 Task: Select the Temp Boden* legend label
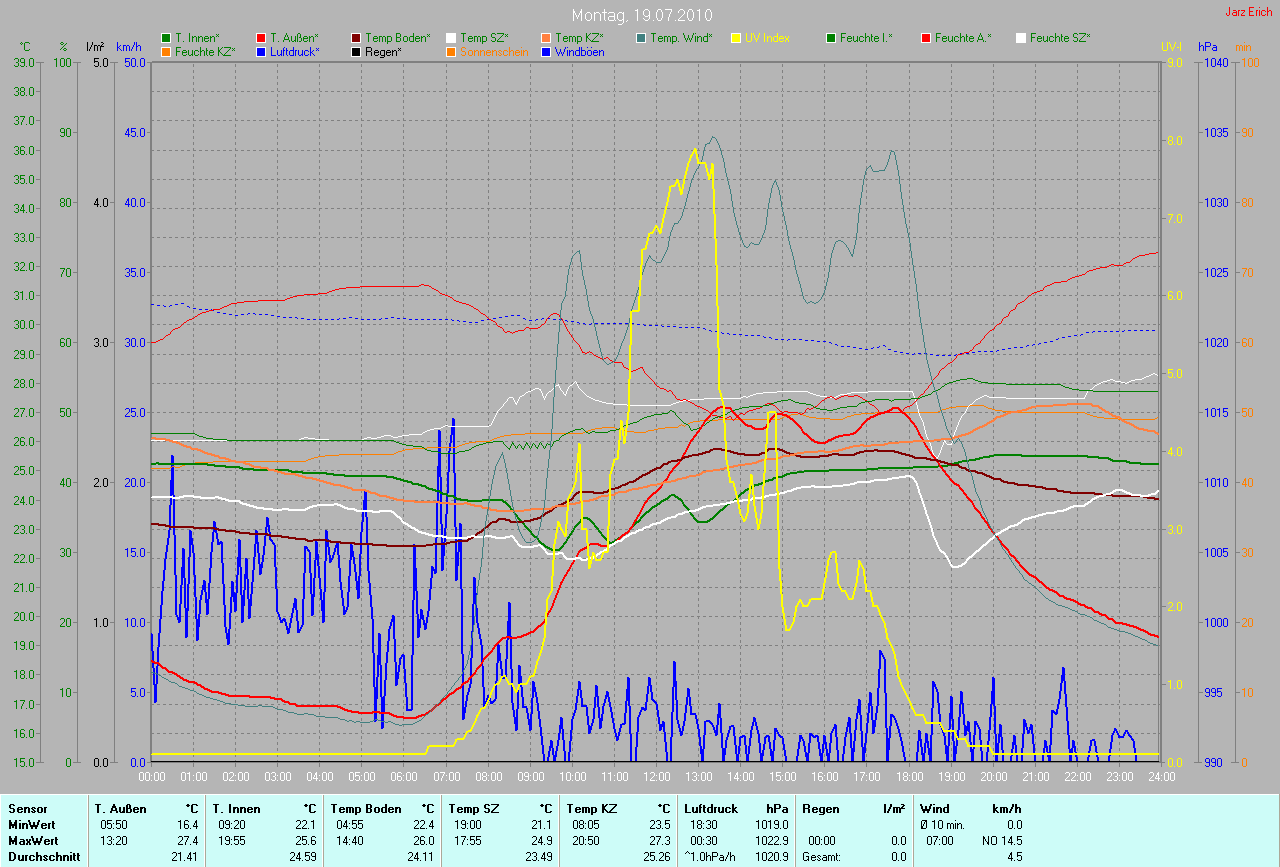(x=398, y=38)
